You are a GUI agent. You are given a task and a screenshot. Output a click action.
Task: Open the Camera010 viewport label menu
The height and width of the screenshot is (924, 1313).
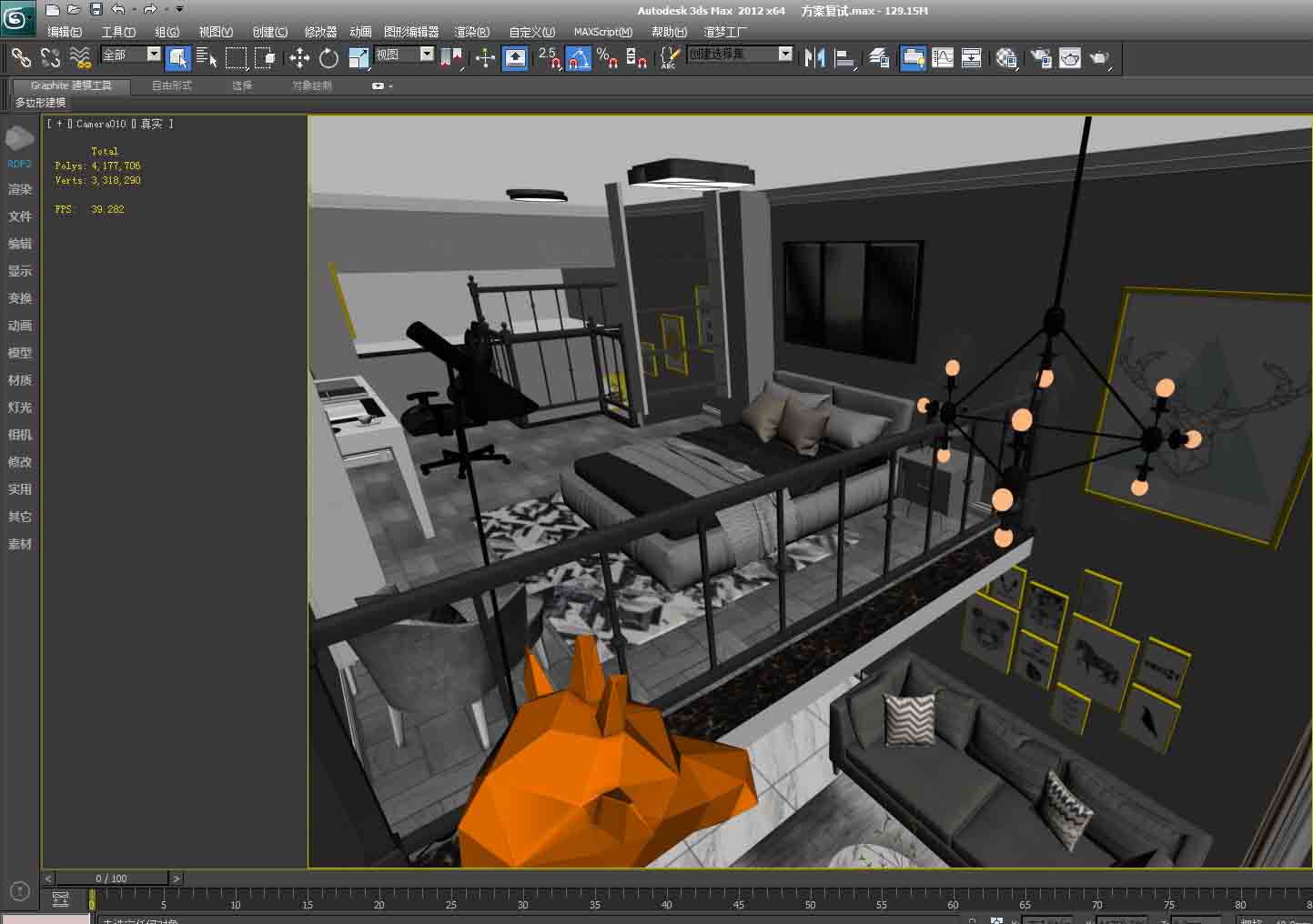click(x=101, y=124)
